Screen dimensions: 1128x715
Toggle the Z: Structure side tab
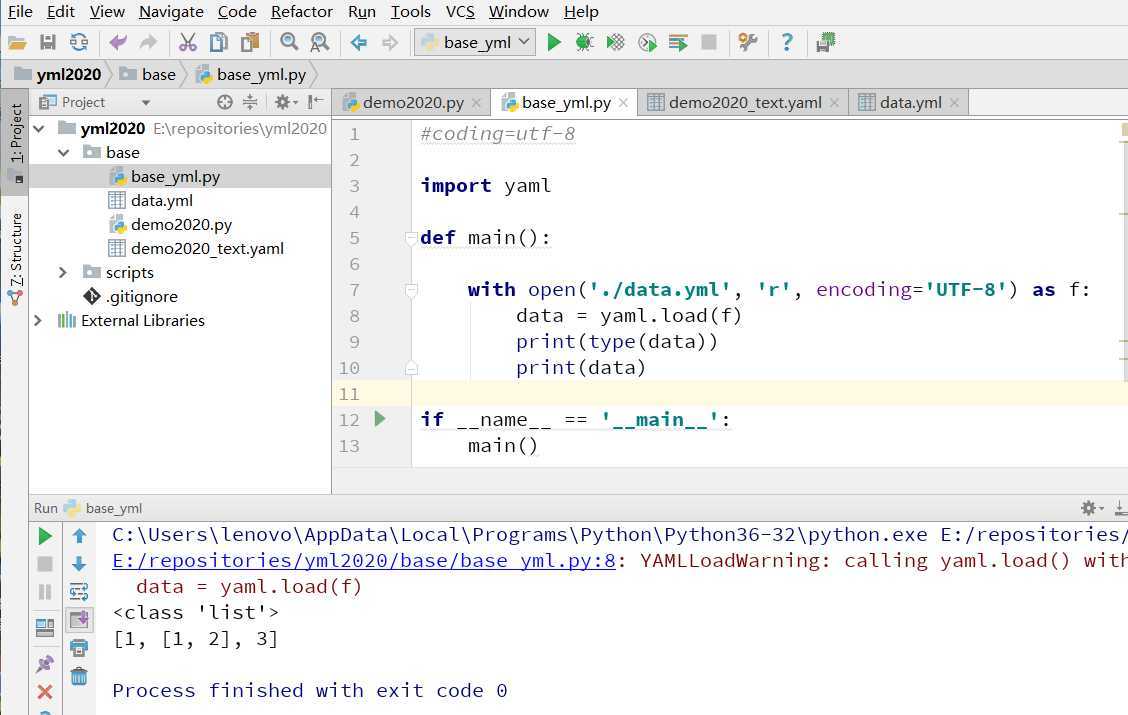click(x=16, y=258)
